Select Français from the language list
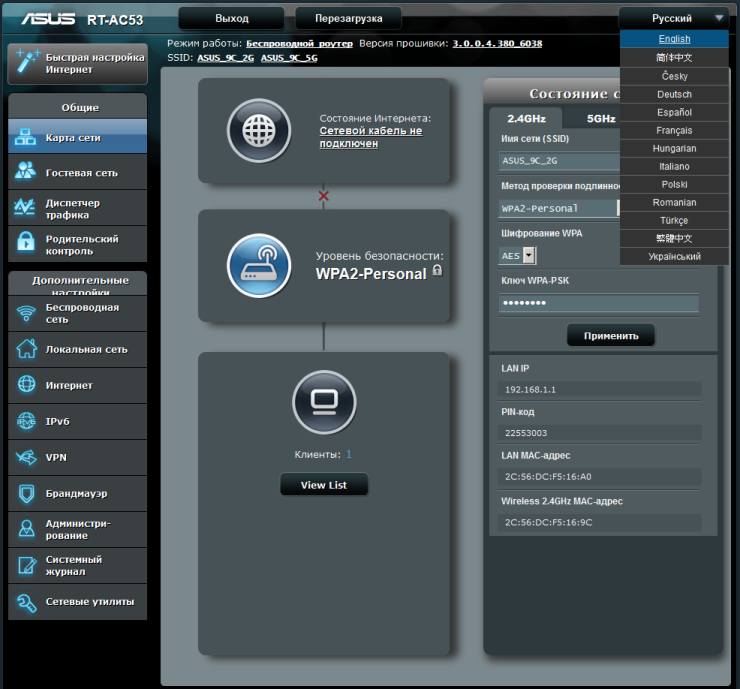The height and width of the screenshot is (689, 740). (674, 130)
